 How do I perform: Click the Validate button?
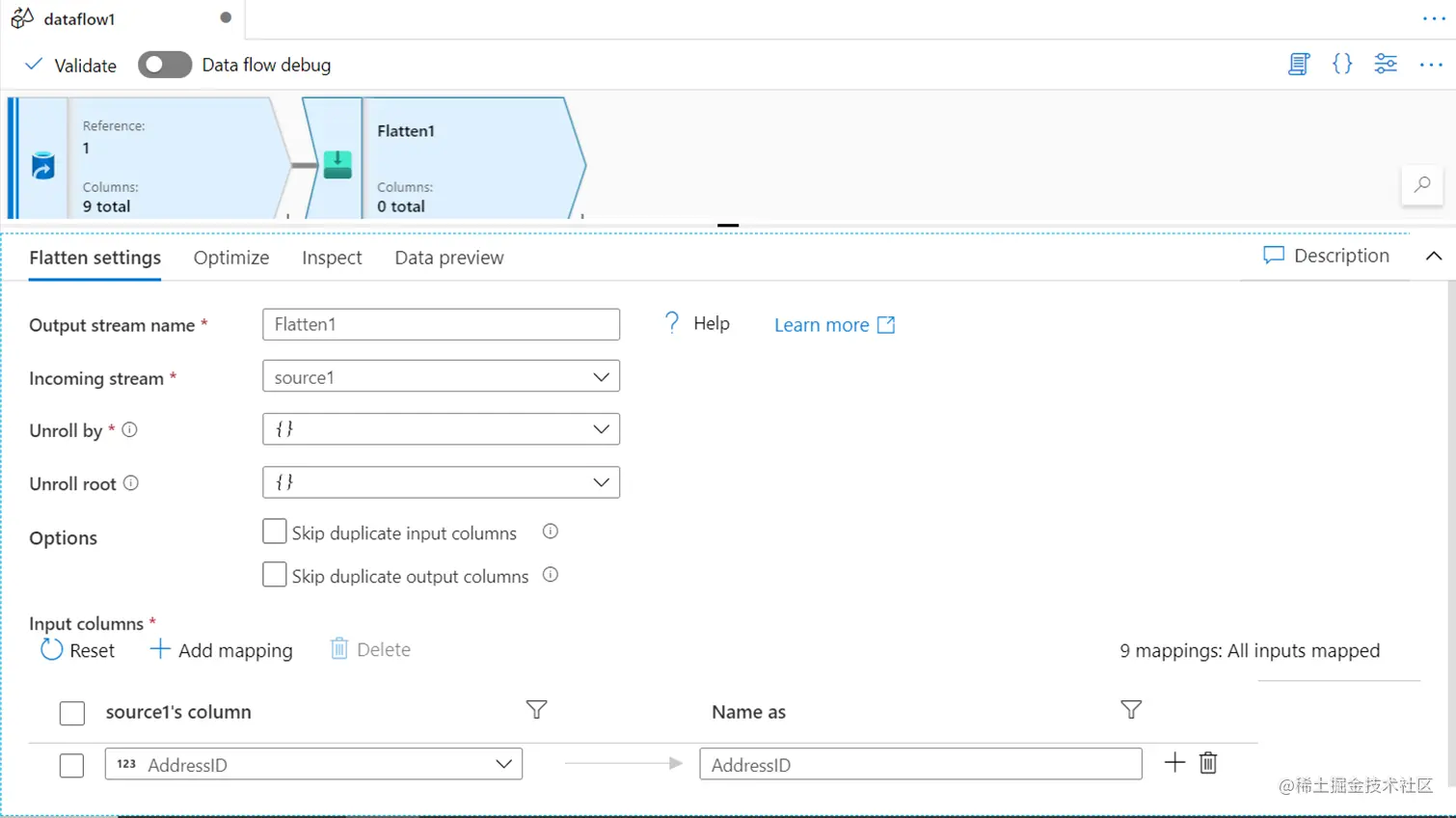tap(70, 65)
